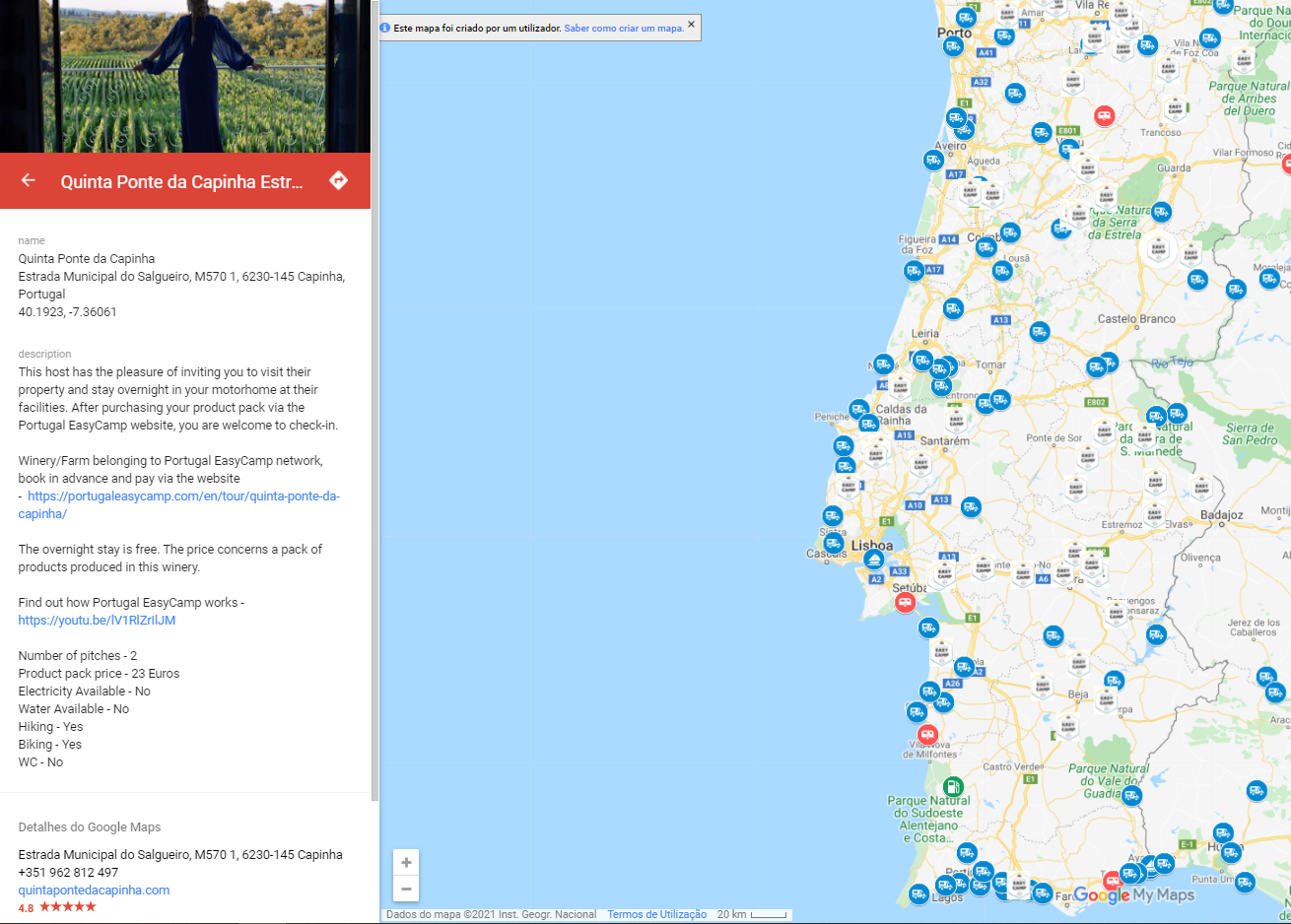Select blue motorhome marker left of E801 label
The image size is (1291, 924).
(x=1042, y=132)
